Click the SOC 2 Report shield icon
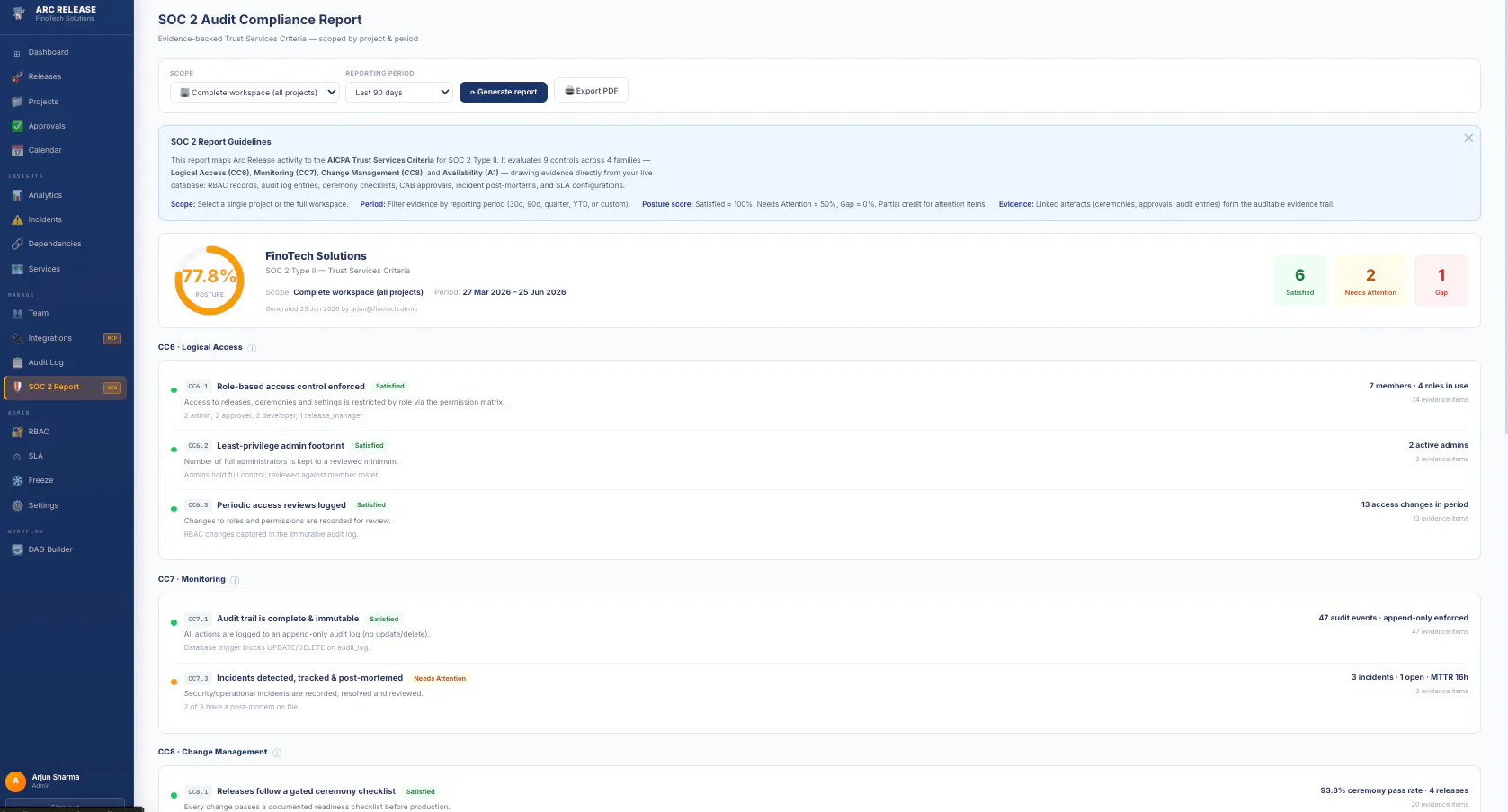This screenshot has width=1508, height=812. [17, 387]
